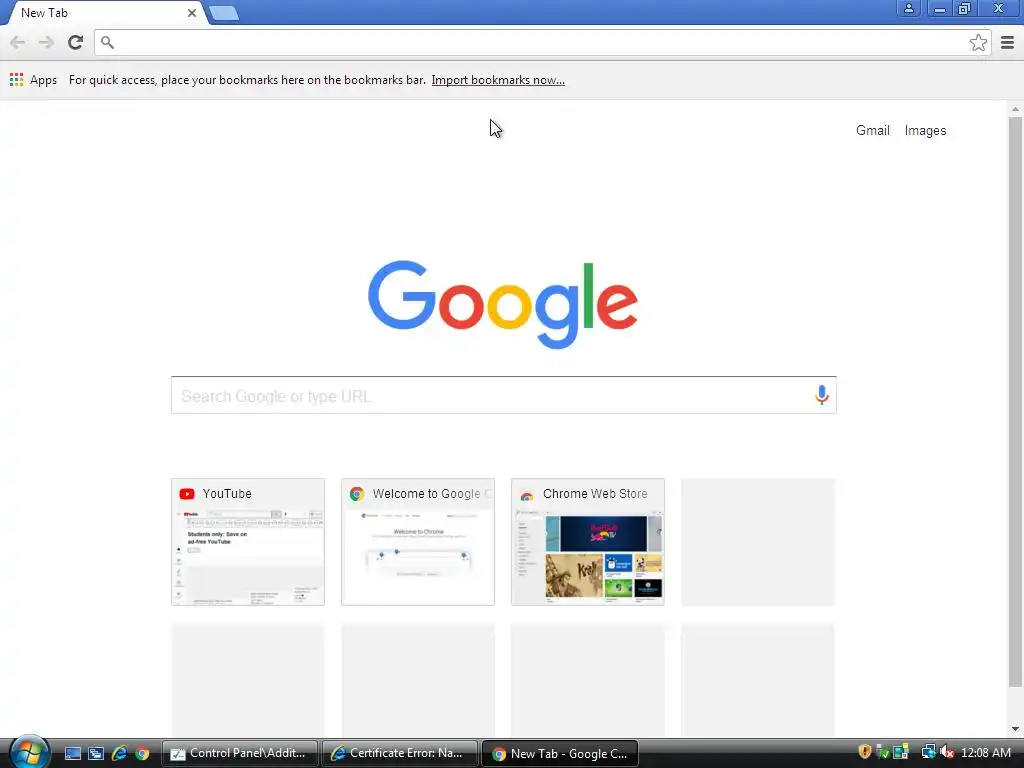Click the network tray icon

point(928,752)
